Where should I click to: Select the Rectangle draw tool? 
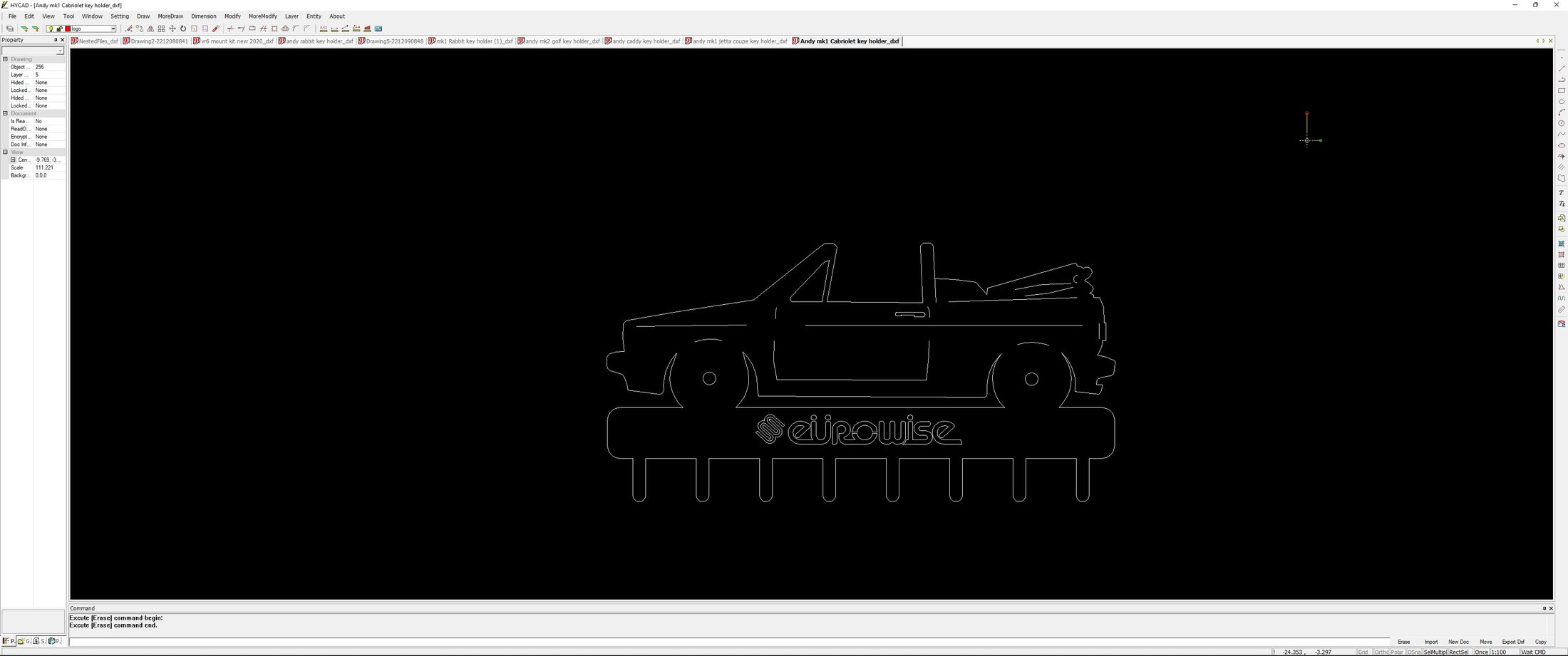coord(1561,91)
